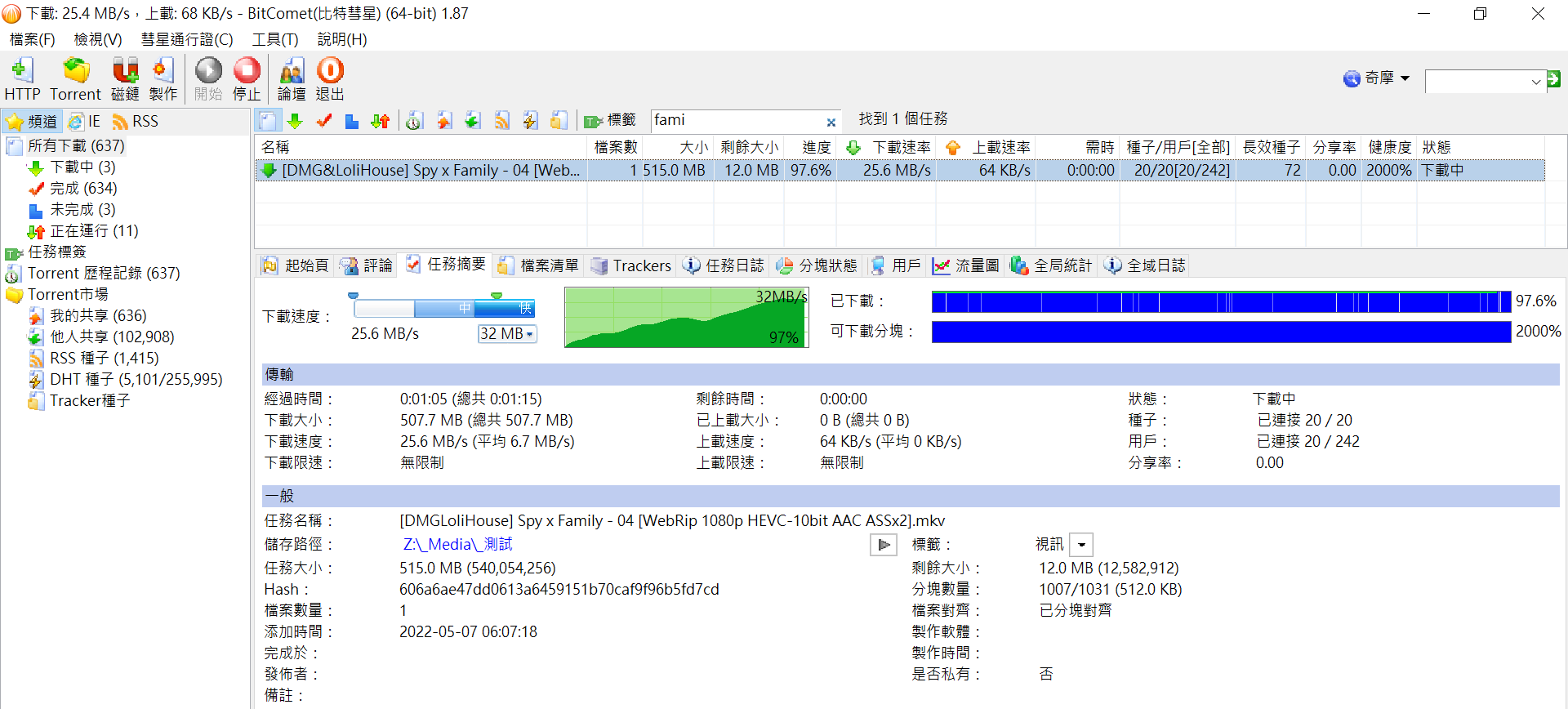Open the Trackers tab
The width and height of the screenshot is (1568, 709).
[631, 265]
